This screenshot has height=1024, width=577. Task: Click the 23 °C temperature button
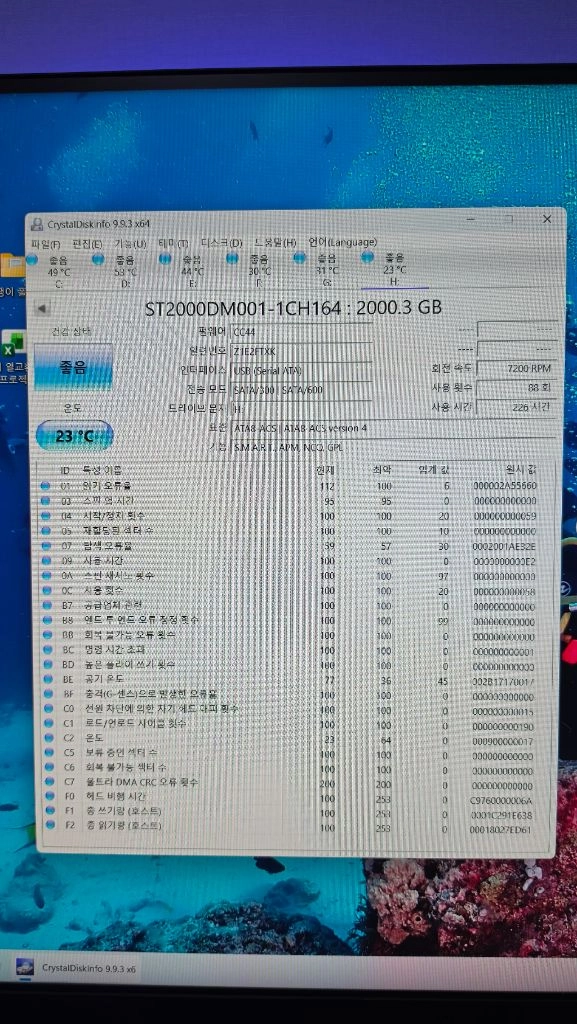[x=74, y=436]
